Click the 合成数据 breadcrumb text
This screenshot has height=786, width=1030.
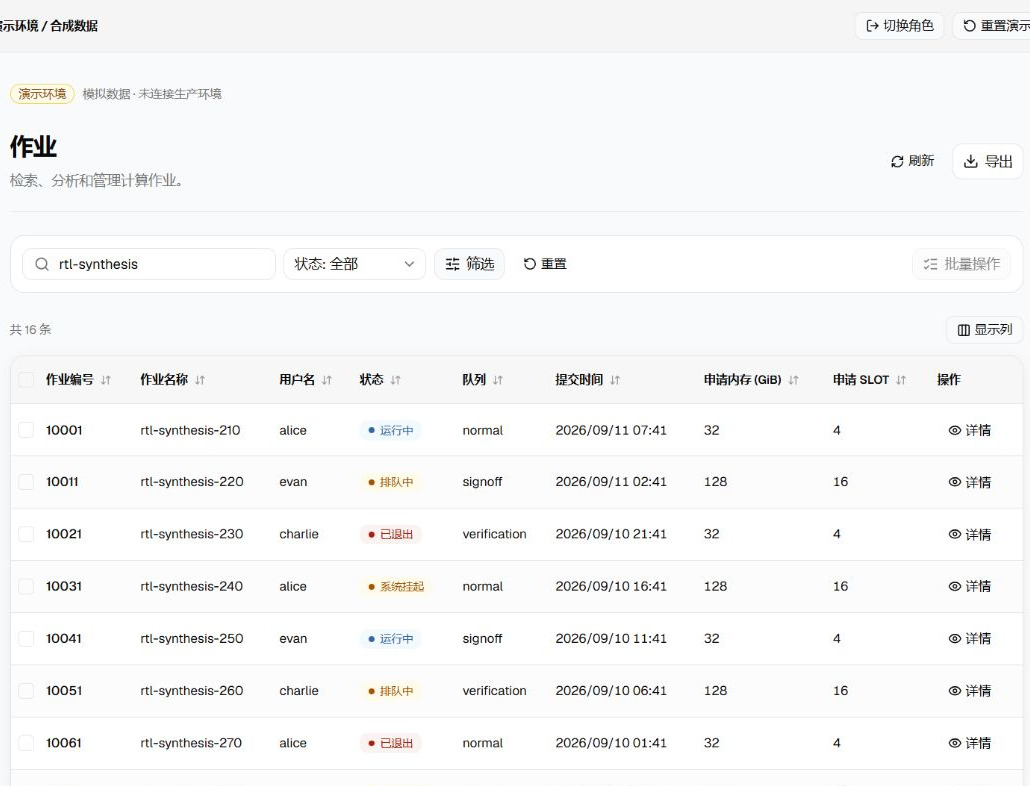tap(74, 26)
